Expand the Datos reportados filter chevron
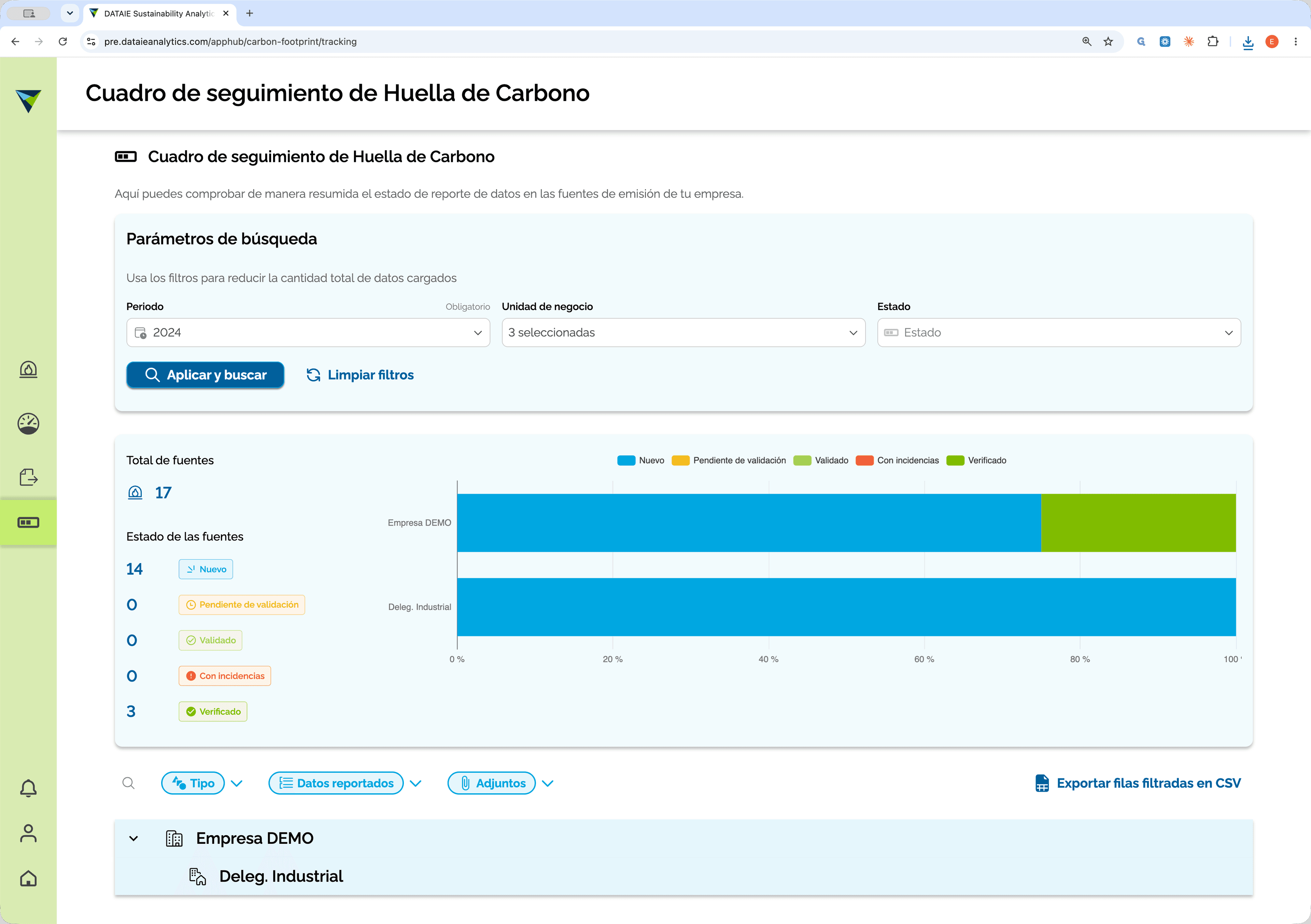Viewport: 1311px width, 924px height. 416,784
